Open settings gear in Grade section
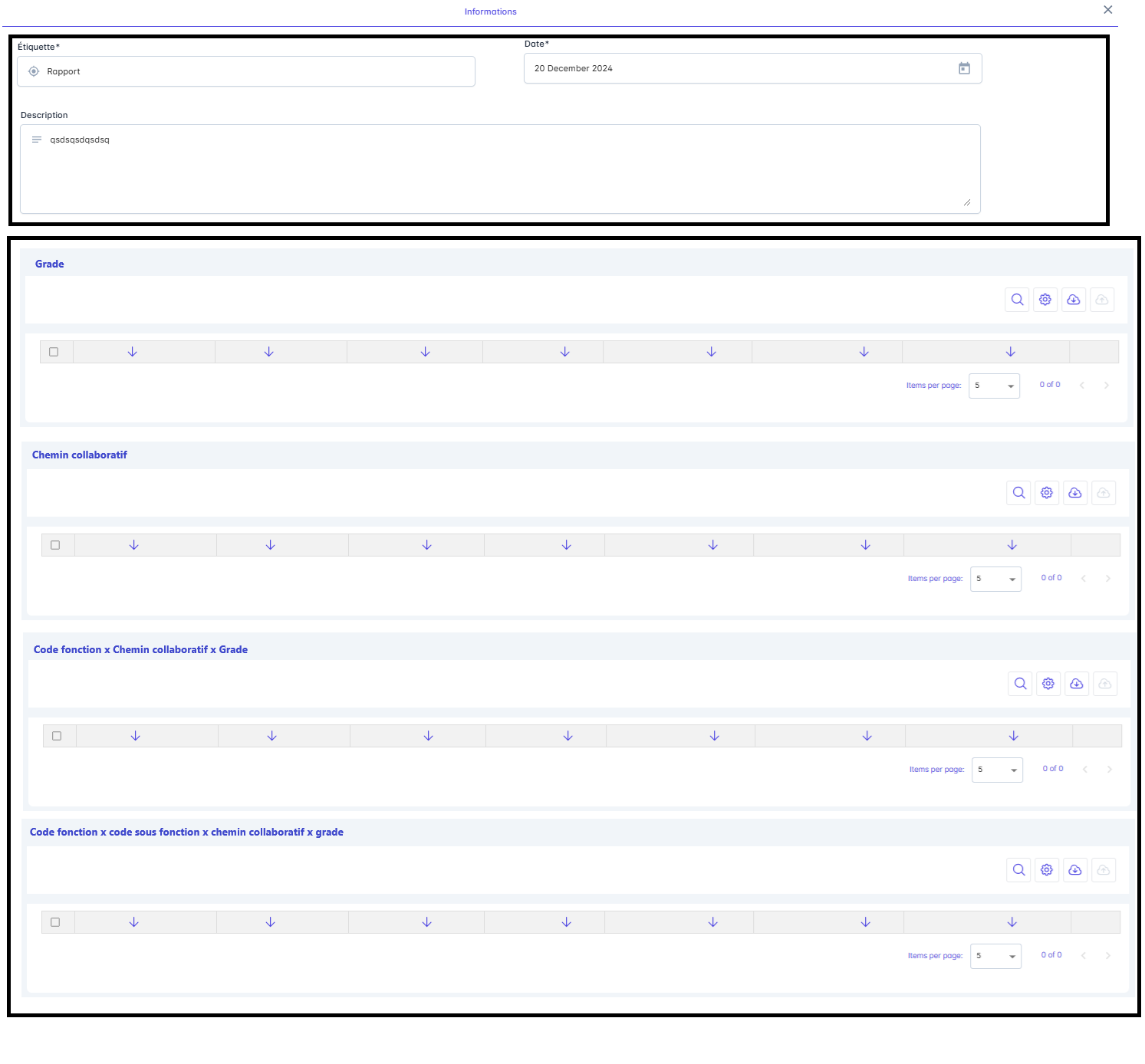The width and height of the screenshot is (1145, 1064). coord(1045,300)
